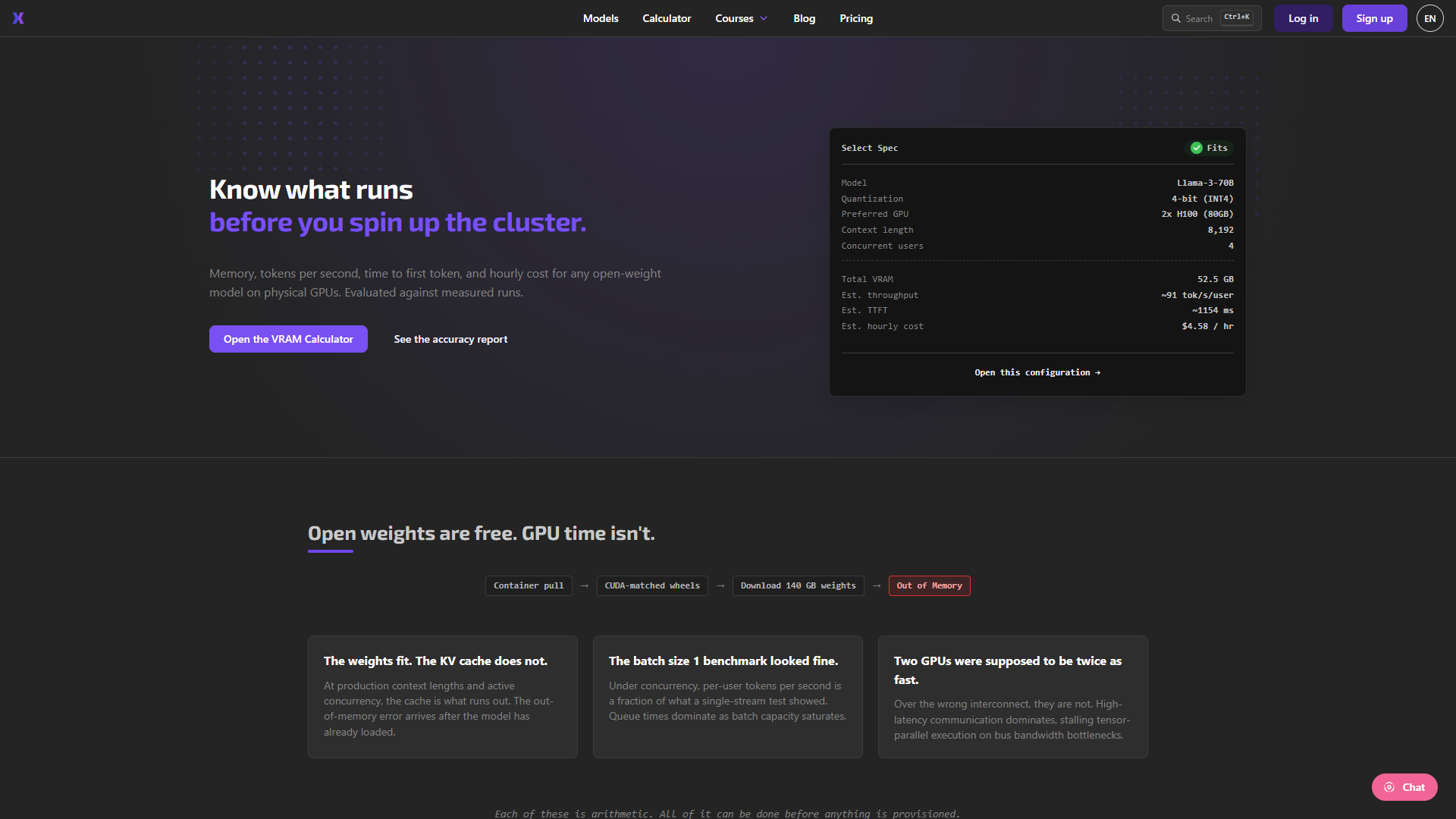Open the batch size 1 benchmark card
The height and width of the screenshot is (819, 1456).
coord(728,697)
